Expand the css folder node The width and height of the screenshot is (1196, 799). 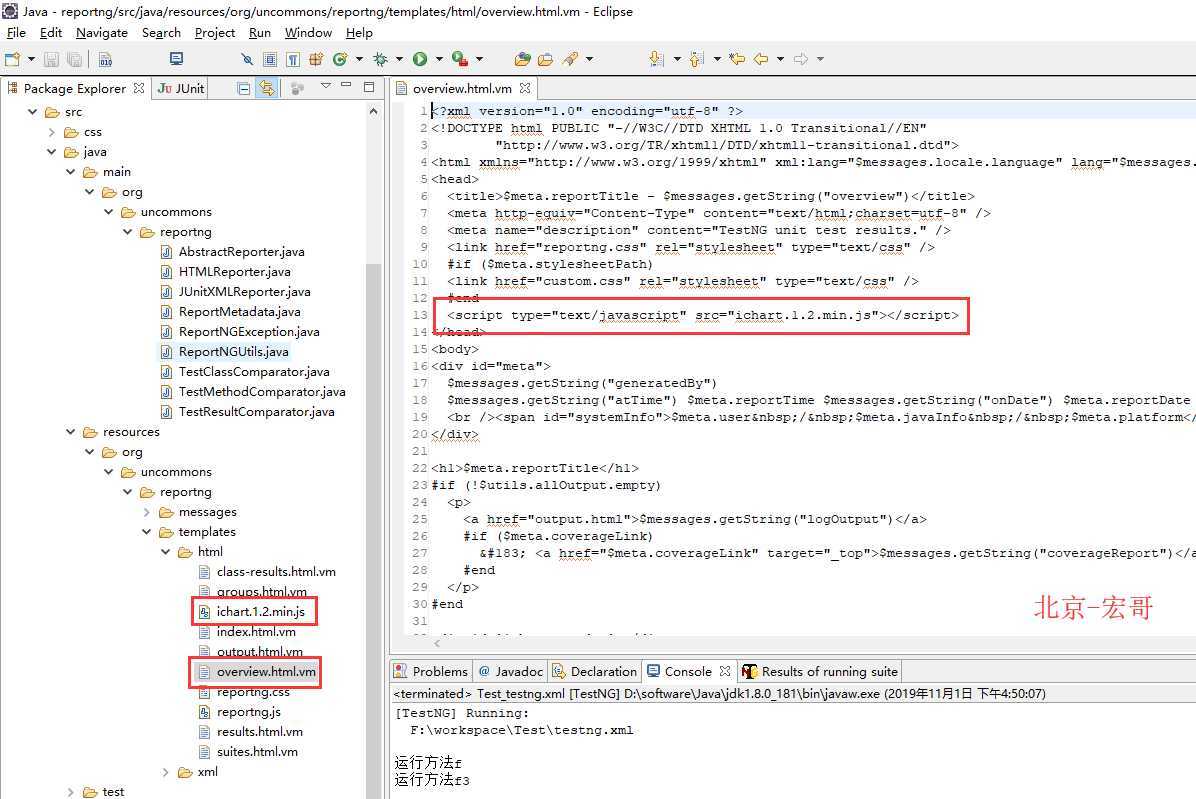[51, 132]
